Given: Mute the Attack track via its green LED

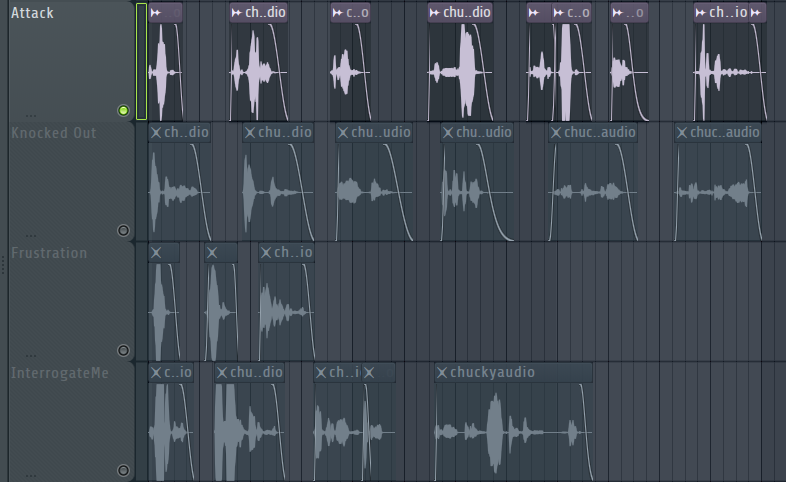Looking at the screenshot, I should coord(123,110).
